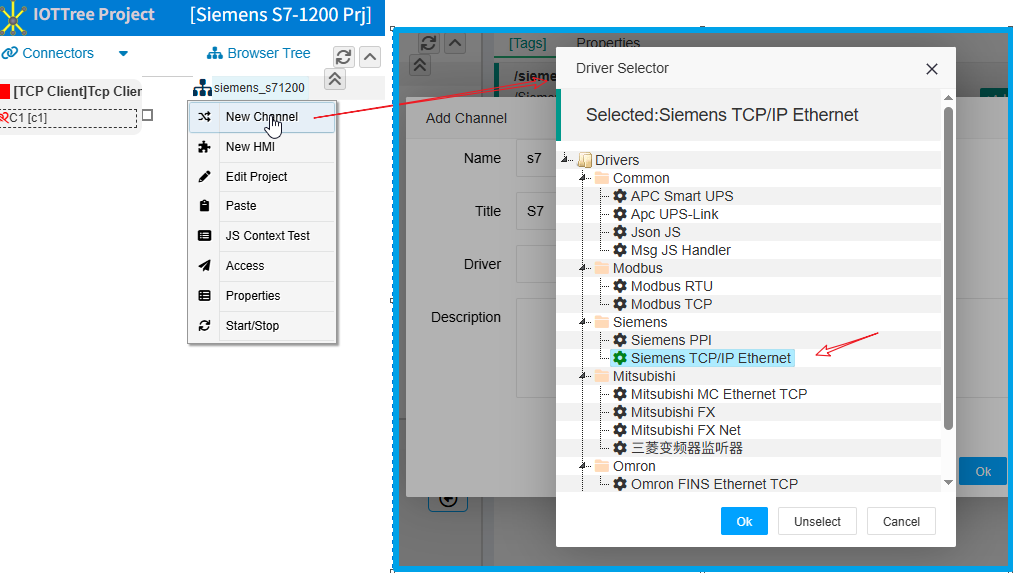Viewport: 1013px width, 573px height.
Task: Click the Unselect button
Action: point(817,521)
